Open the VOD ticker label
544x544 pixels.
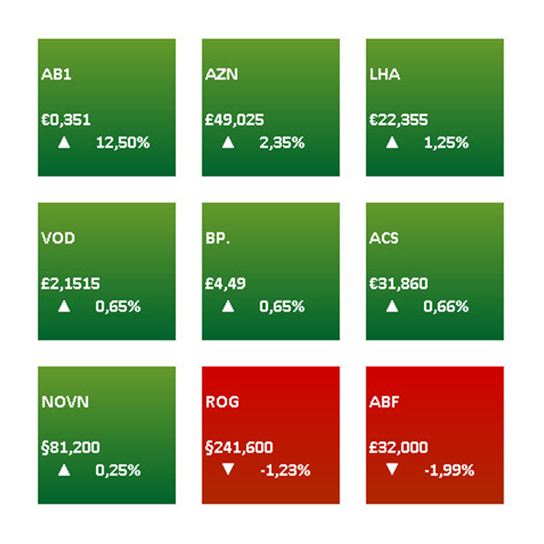58,238
